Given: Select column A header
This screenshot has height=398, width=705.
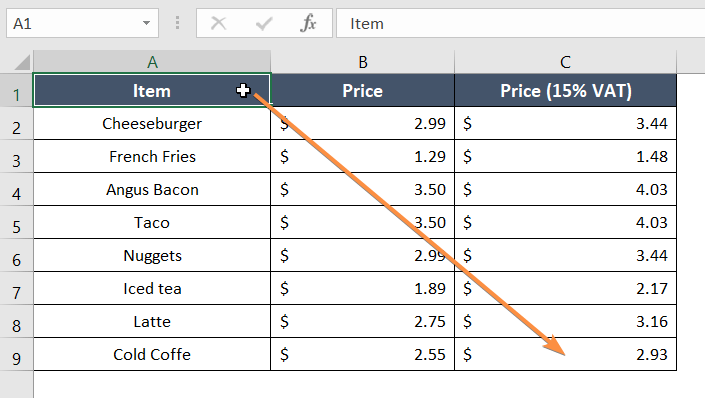Looking at the screenshot, I should coord(152,62).
